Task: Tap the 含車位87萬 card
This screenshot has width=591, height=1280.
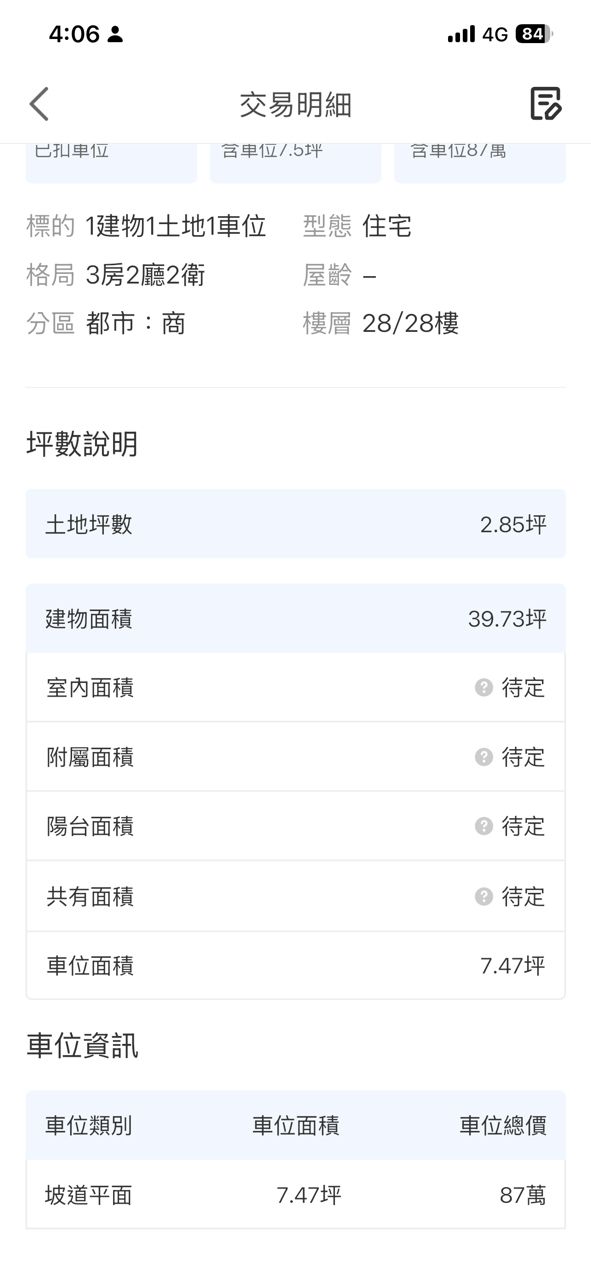Action: [x=480, y=163]
